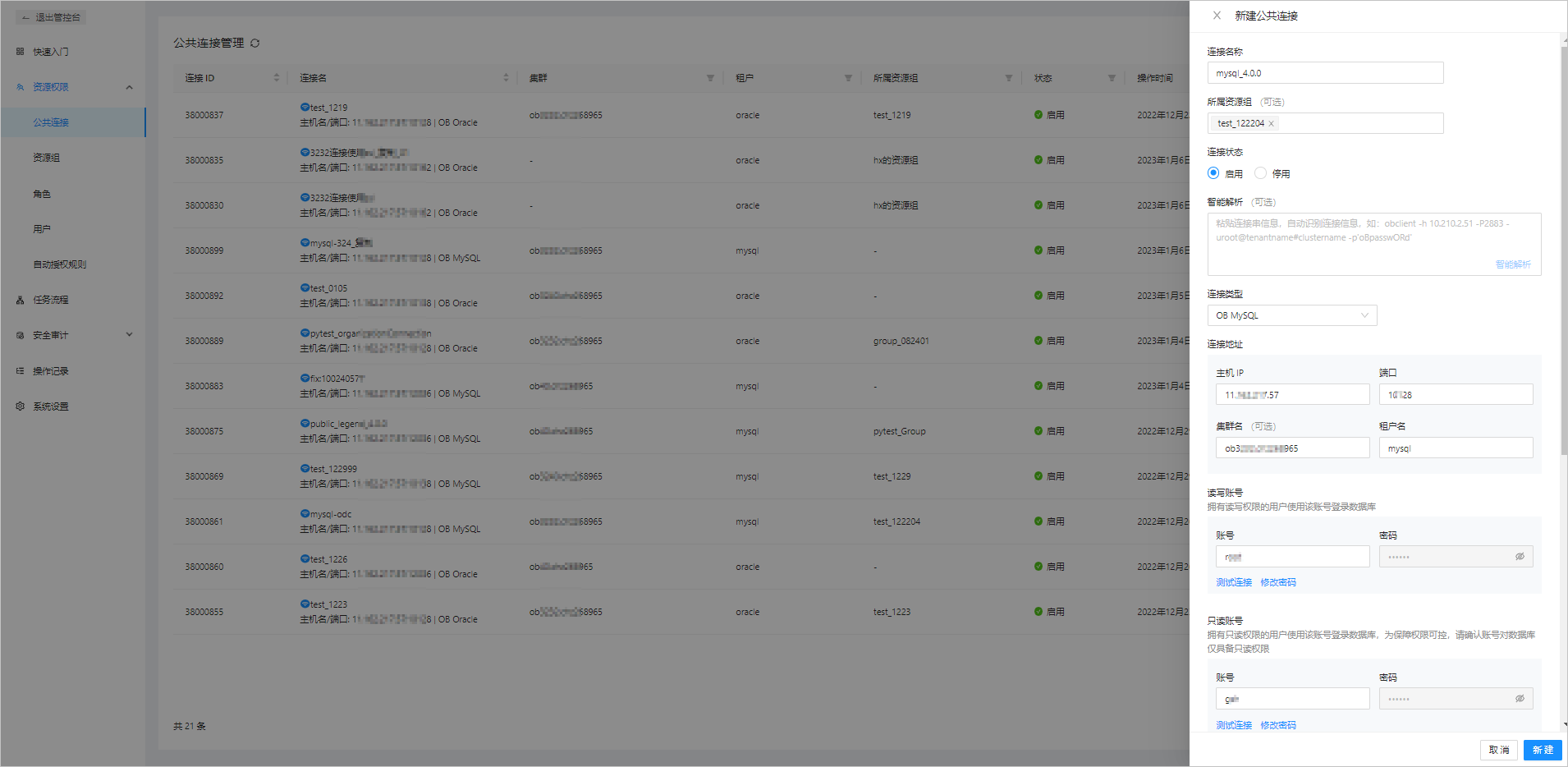Screen dimensions: 1568x767
Task: Open the 所属资源组 column filter icon
Action: (x=1008, y=78)
